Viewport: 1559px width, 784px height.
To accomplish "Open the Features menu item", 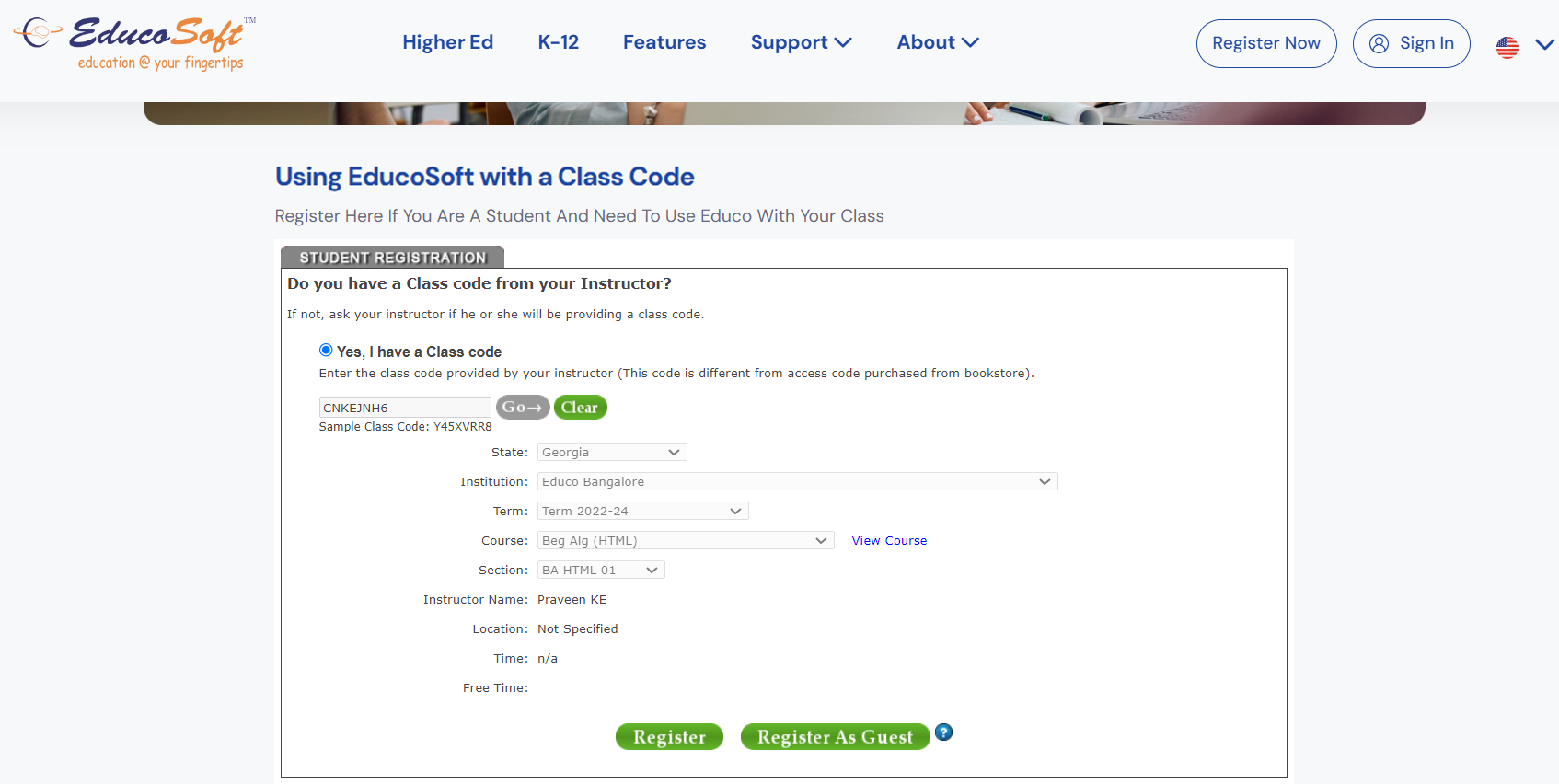I will click(x=664, y=42).
